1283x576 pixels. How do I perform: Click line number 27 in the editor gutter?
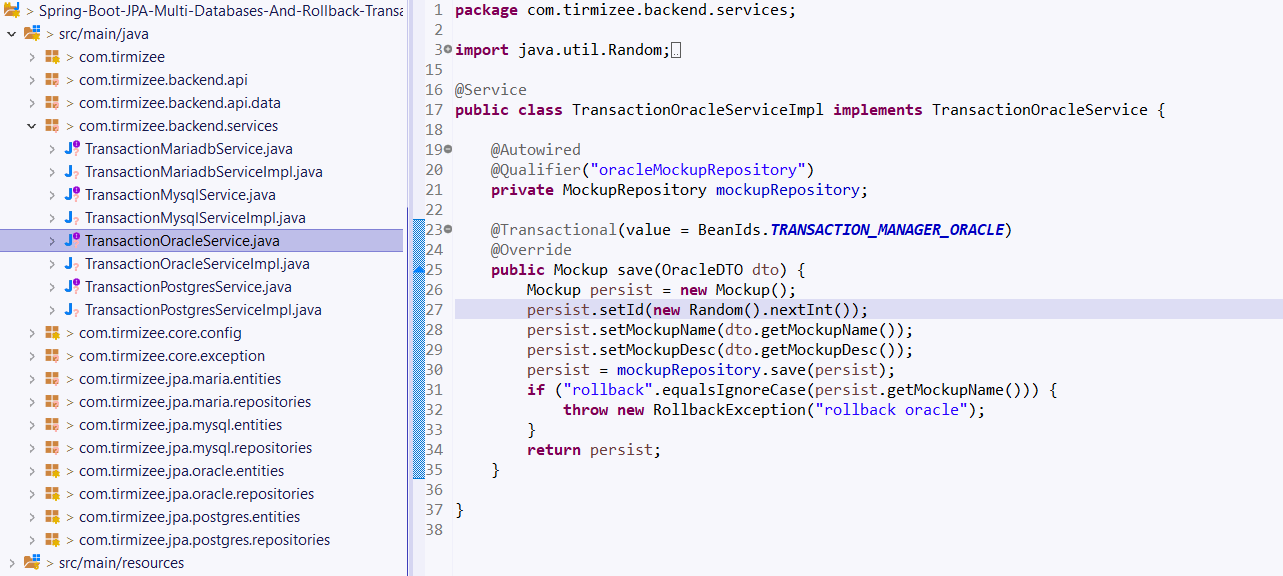click(x=433, y=310)
